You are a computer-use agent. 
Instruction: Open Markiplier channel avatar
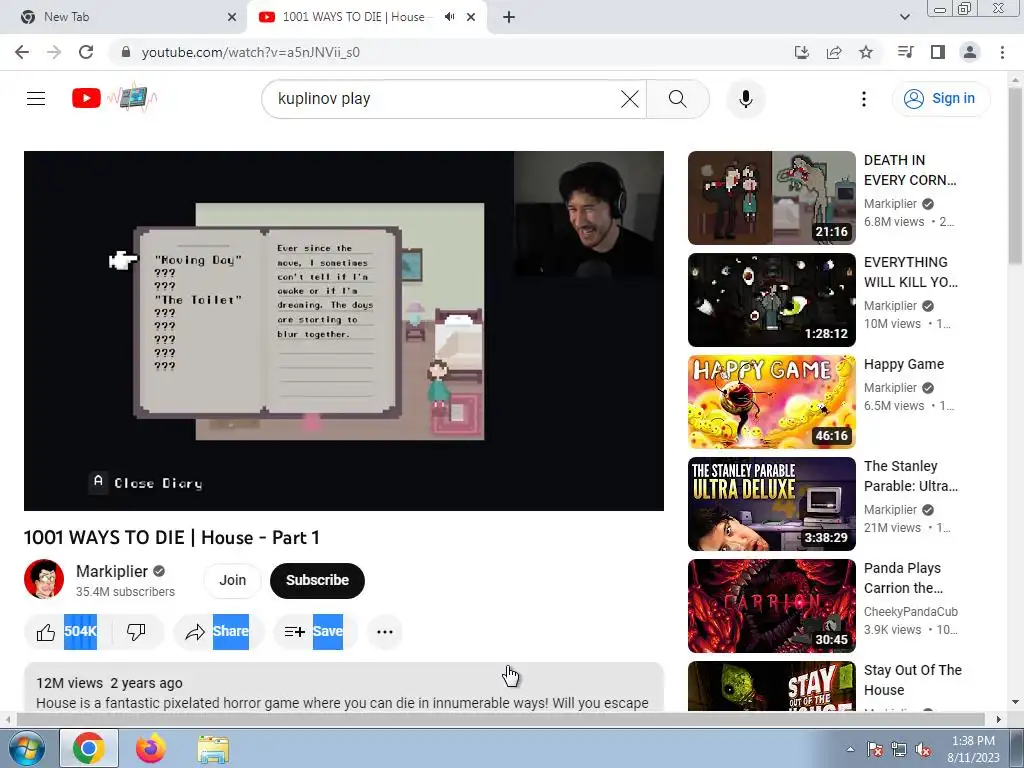44,579
